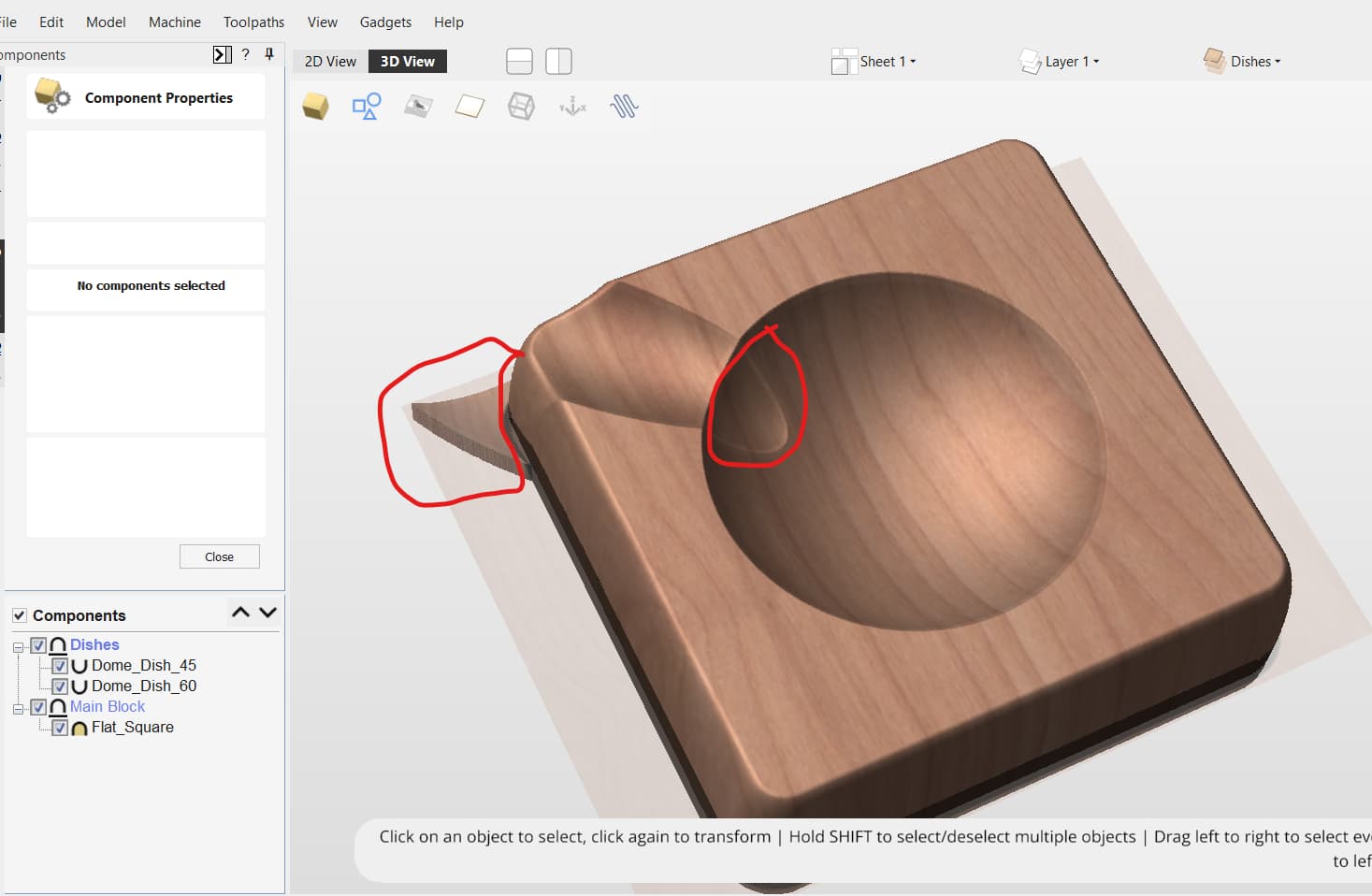This screenshot has height=896, width=1372.
Task: Click the XYZ axis origin icon
Action: point(572,107)
